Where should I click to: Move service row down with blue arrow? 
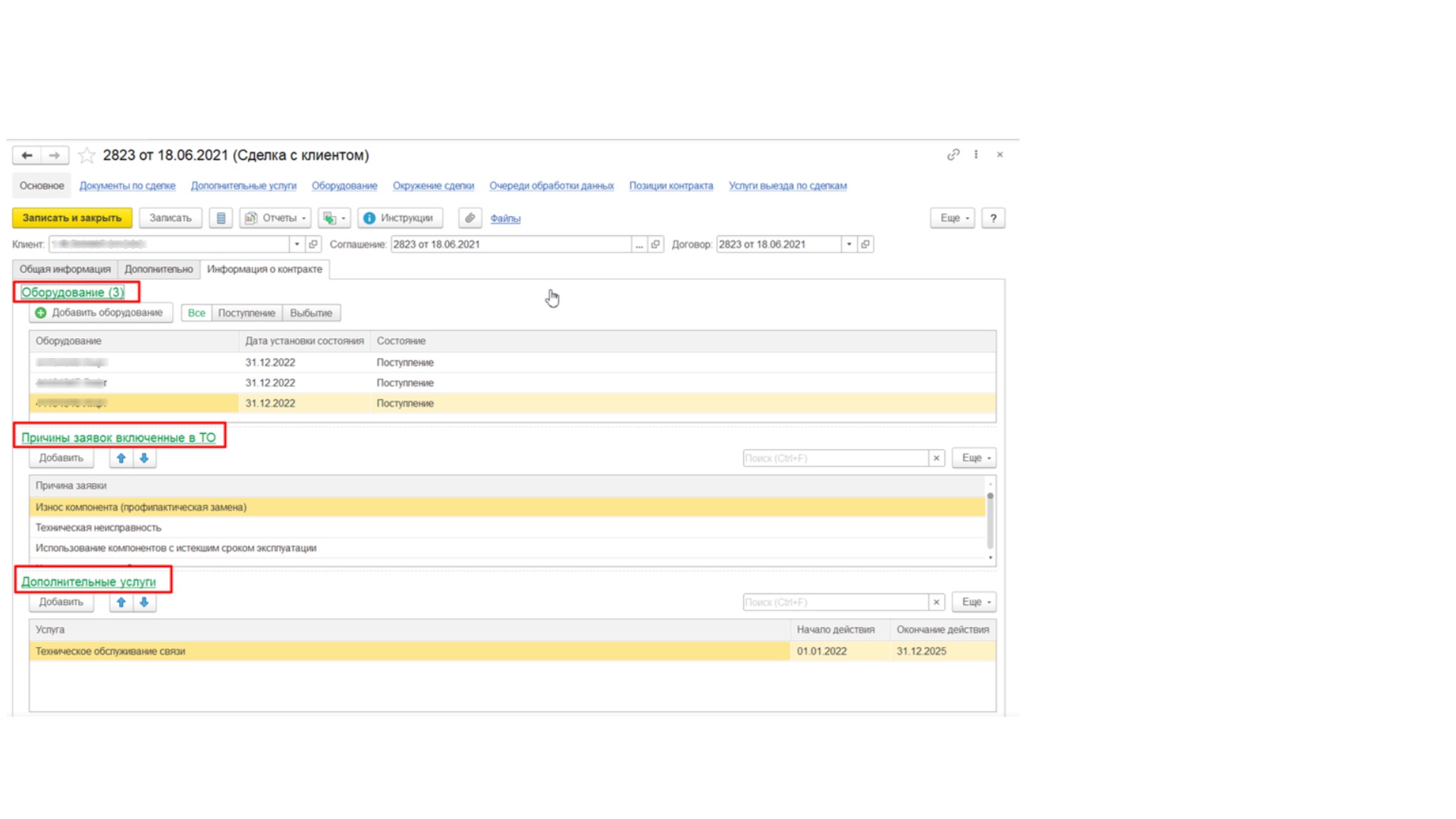click(144, 602)
